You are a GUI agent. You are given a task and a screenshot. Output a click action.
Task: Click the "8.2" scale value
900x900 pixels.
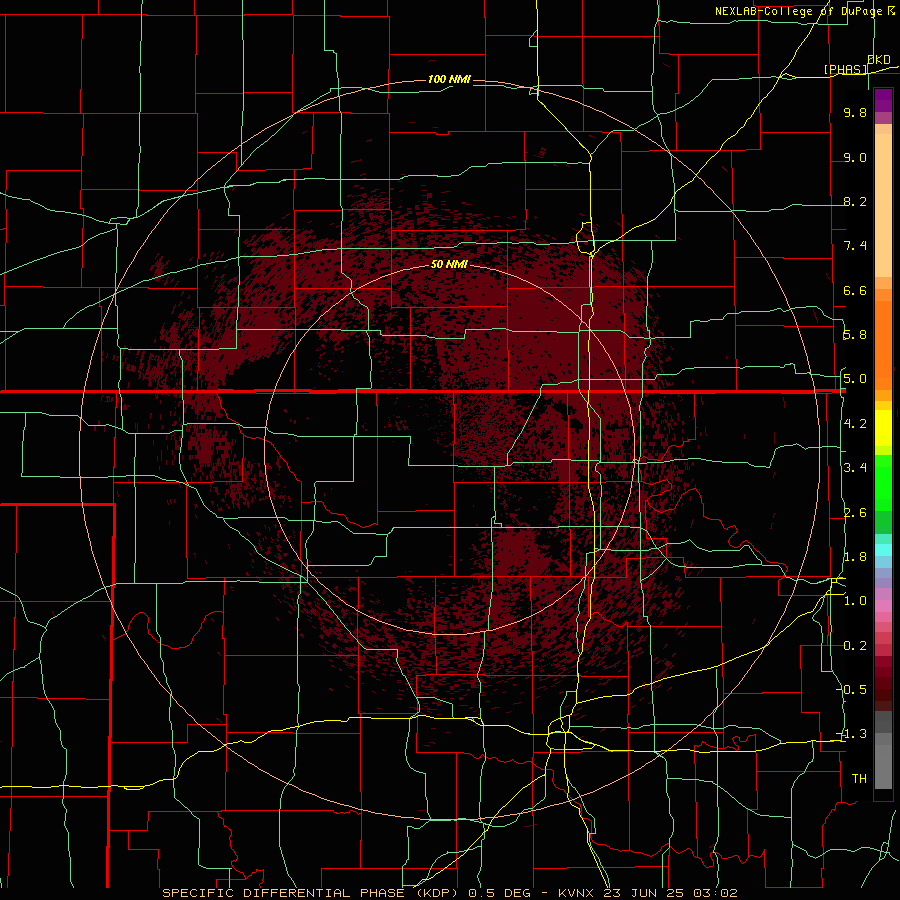tap(855, 201)
